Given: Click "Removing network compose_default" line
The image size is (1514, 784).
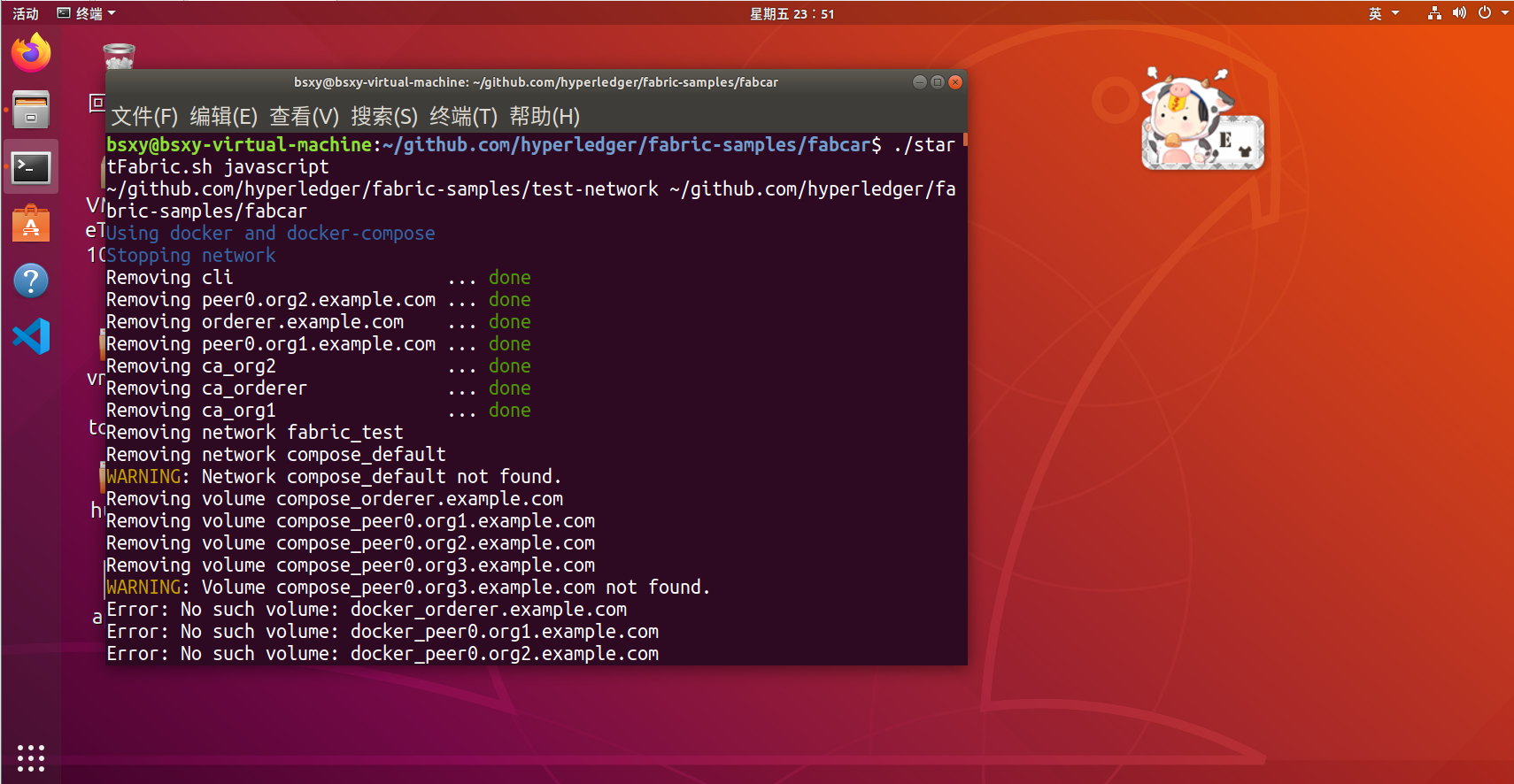Looking at the screenshot, I should 276,454.
